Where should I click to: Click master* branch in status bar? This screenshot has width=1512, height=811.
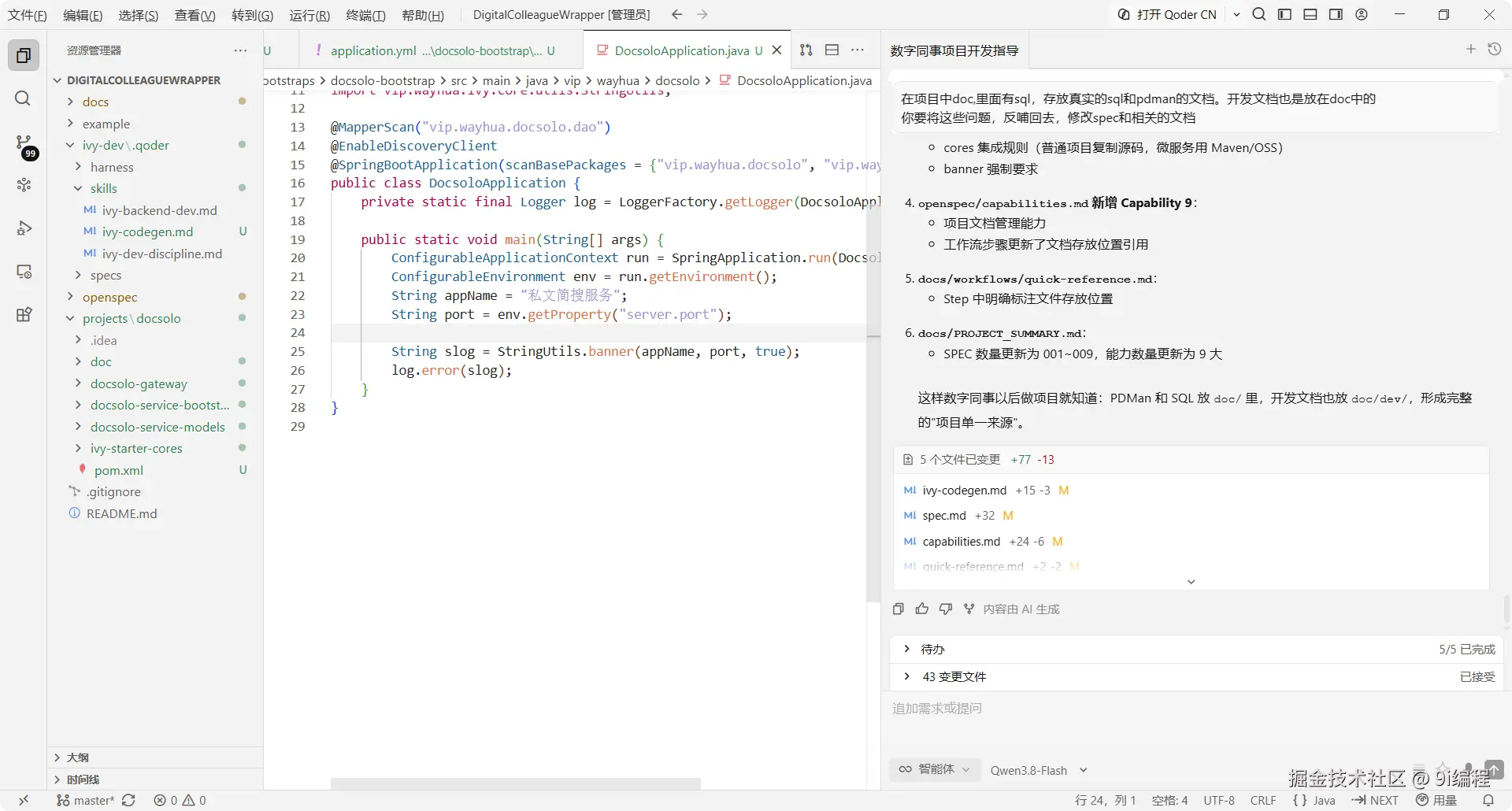click(x=85, y=800)
